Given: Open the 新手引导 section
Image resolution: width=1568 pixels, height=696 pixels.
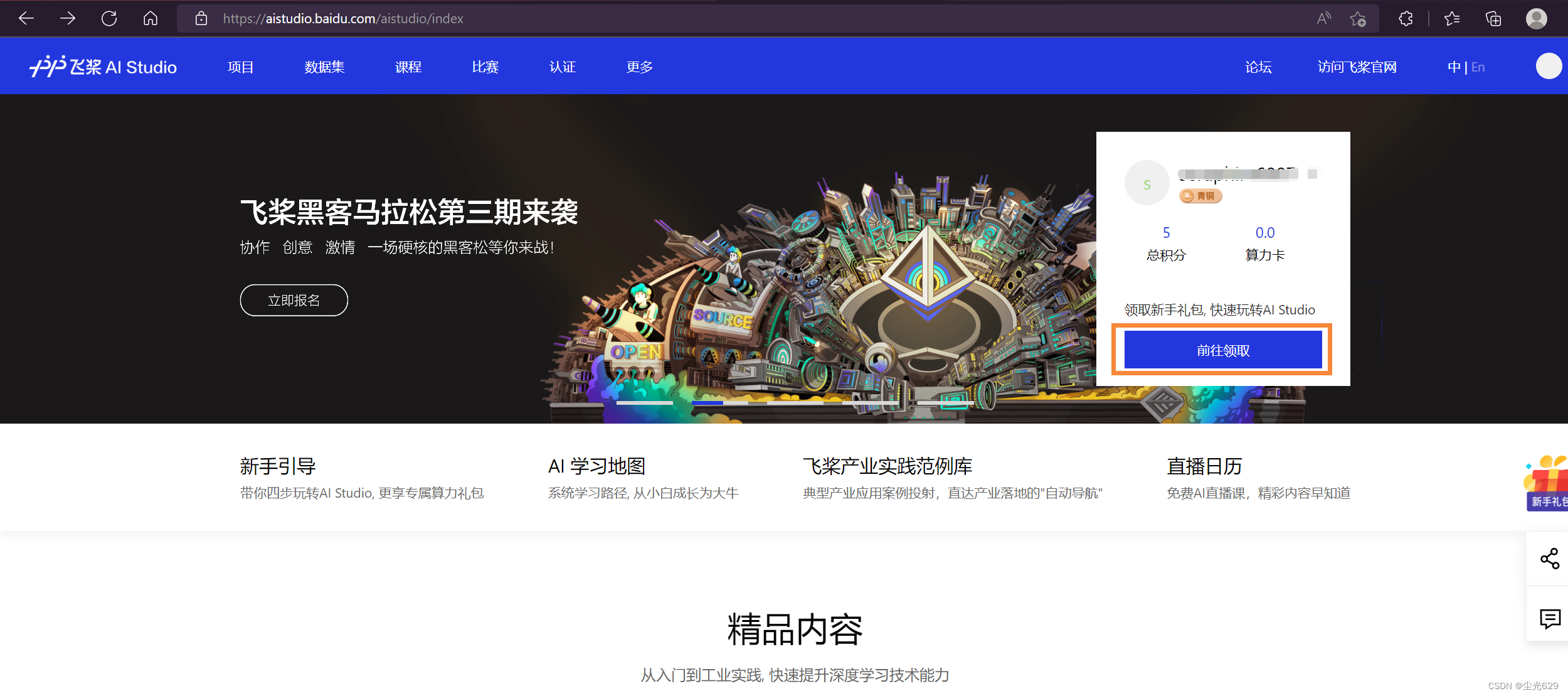Looking at the screenshot, I should coord(362,478).
